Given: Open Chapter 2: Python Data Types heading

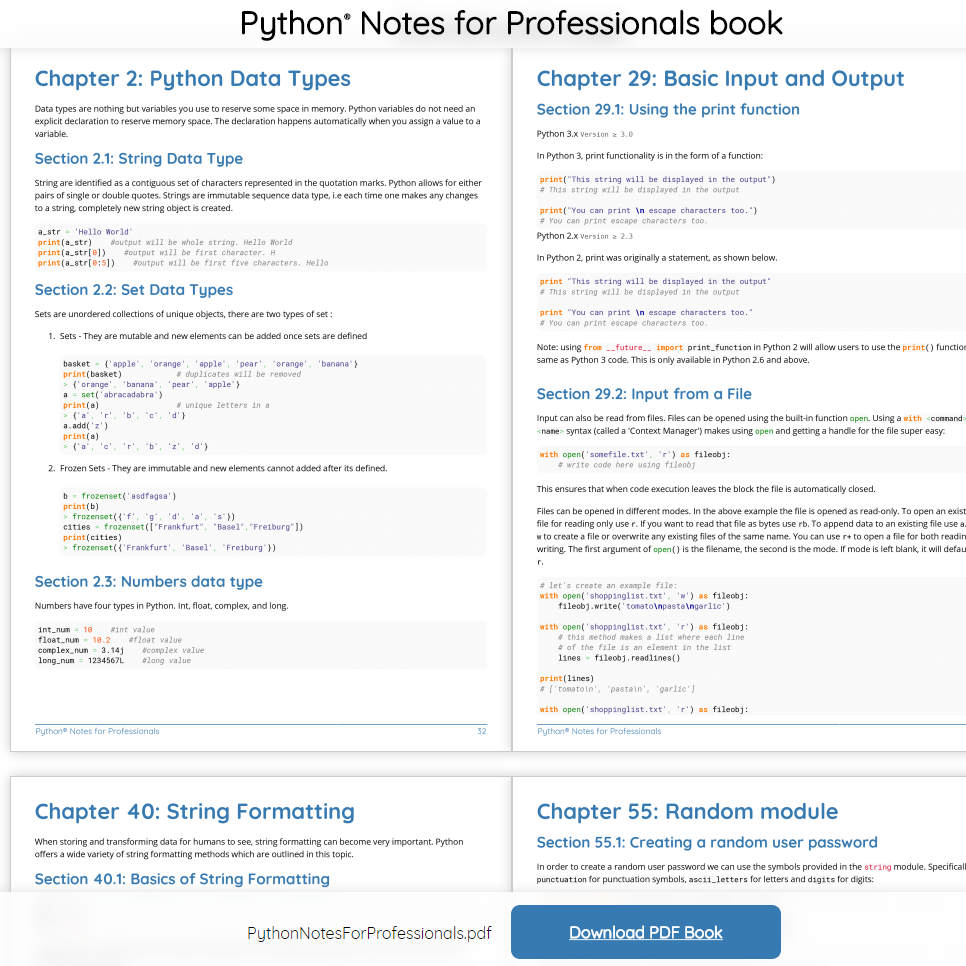Looking at the screenshot, I should point(192,79).
